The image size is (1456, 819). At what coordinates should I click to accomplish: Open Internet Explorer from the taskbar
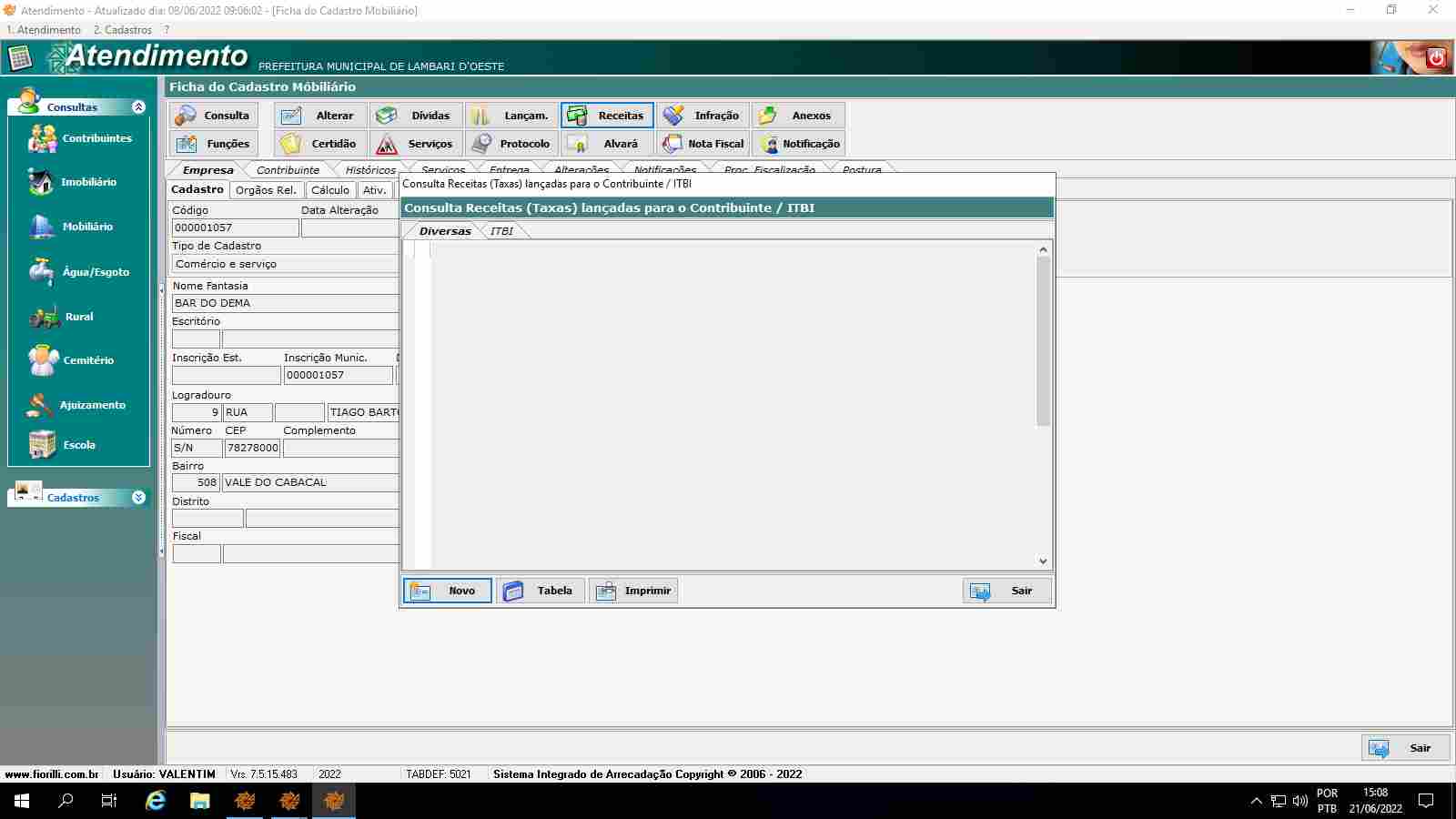pos(156,801)
